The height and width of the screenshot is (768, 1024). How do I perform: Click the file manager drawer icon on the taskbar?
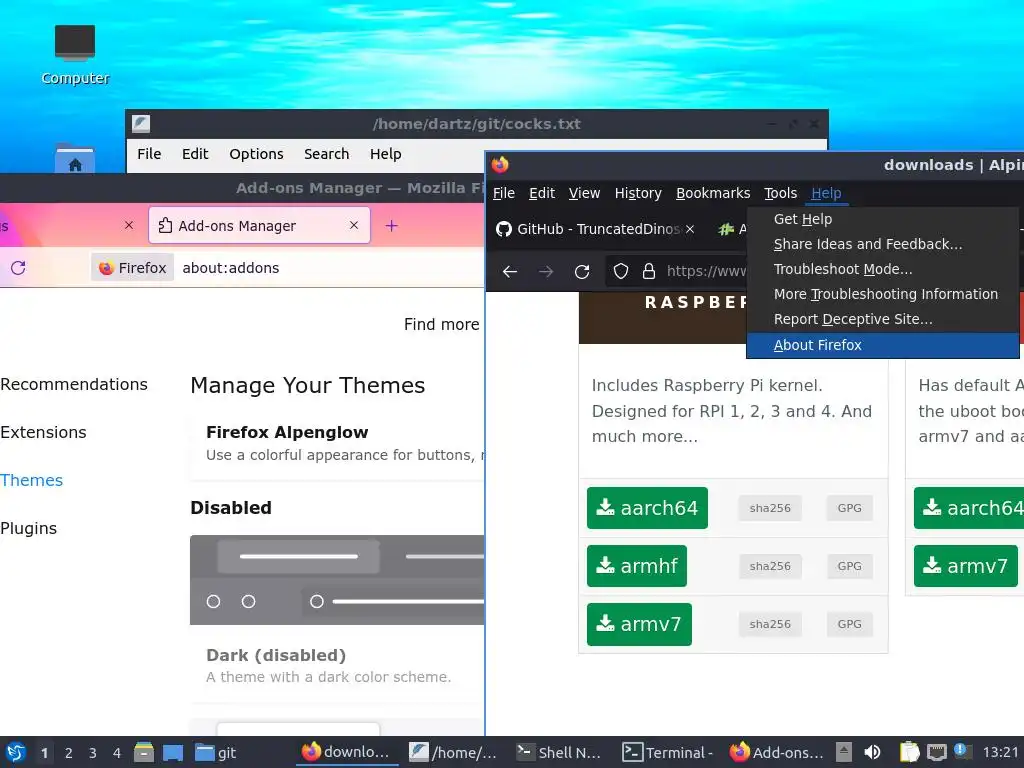tap(144, 752)
